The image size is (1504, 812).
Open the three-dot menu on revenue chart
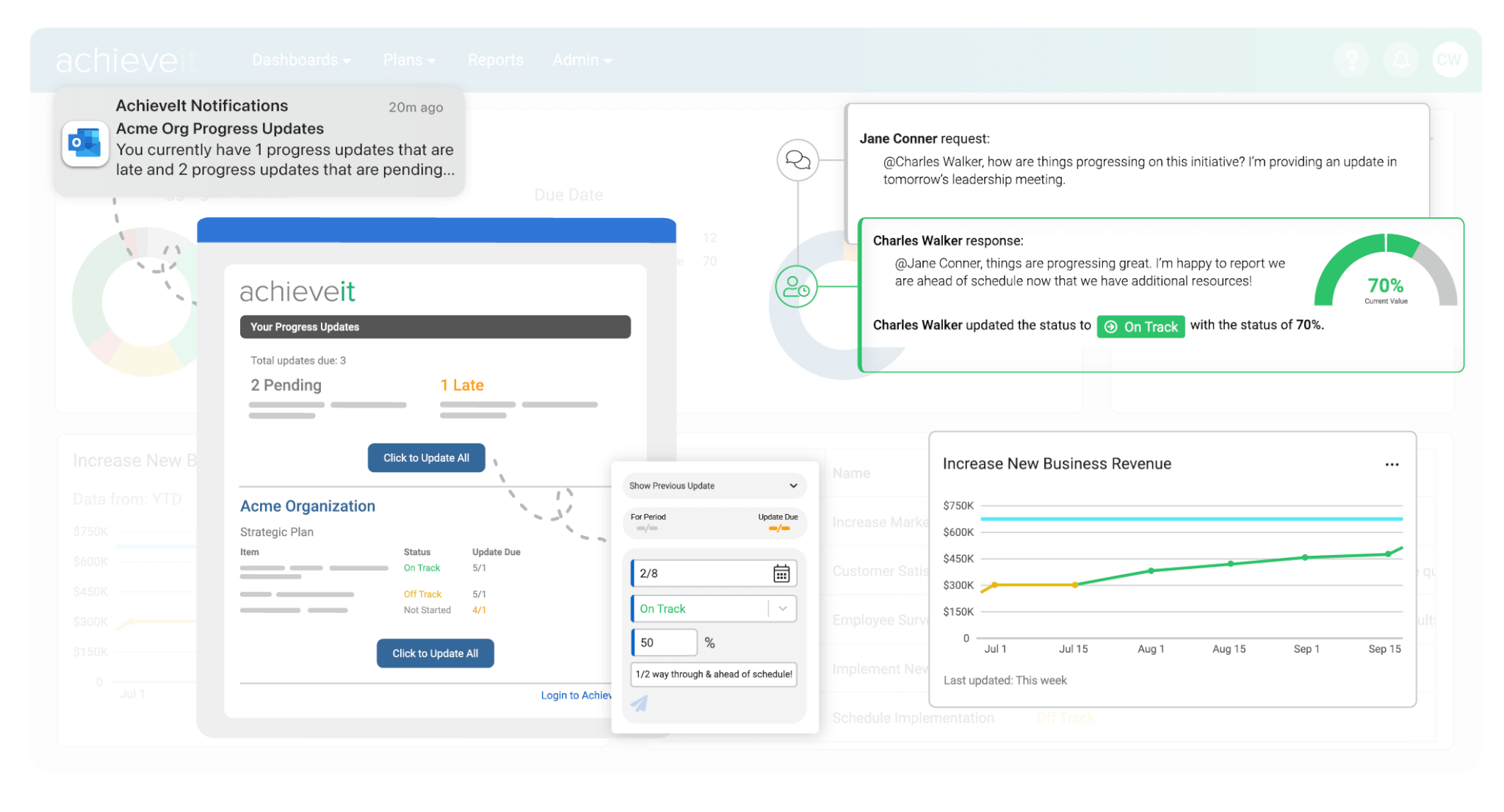pyautogui.click(x=1392, y=465)
